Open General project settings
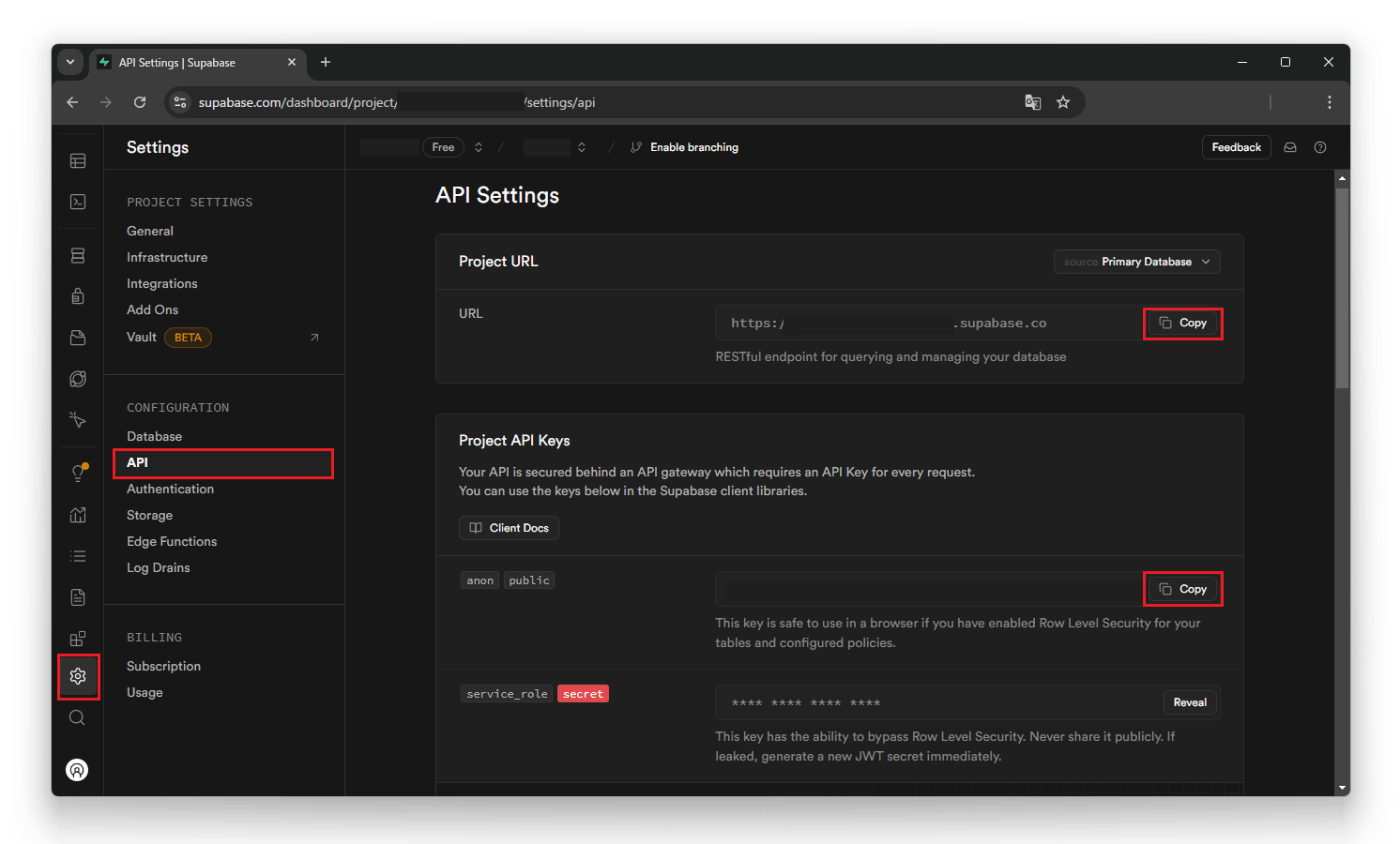This screenshot has height=844, width=1400. (x=150, y=231)
